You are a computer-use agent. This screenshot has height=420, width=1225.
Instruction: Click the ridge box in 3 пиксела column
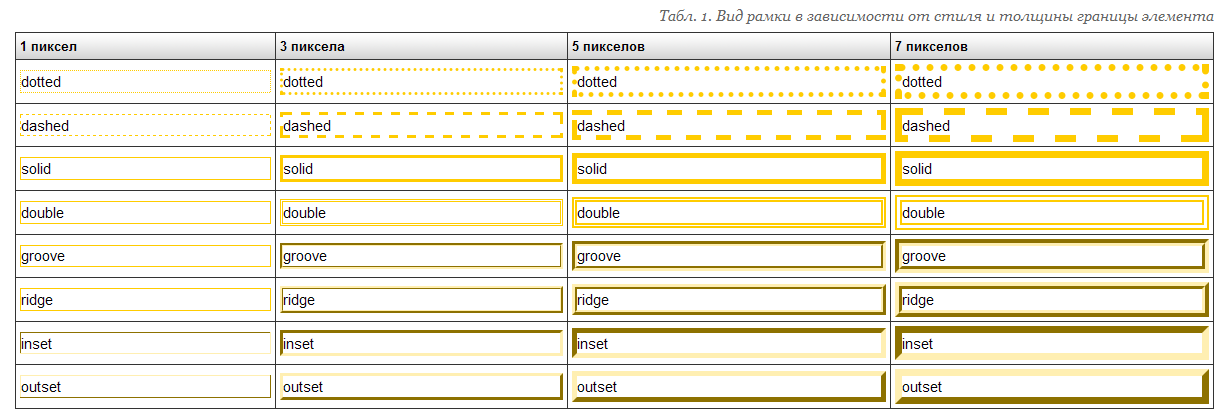pyautogui.click(x=421, y=300)
